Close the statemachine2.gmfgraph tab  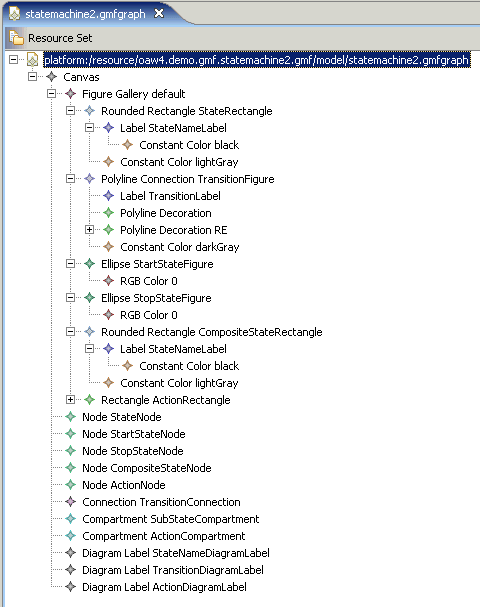click(159, 14)
